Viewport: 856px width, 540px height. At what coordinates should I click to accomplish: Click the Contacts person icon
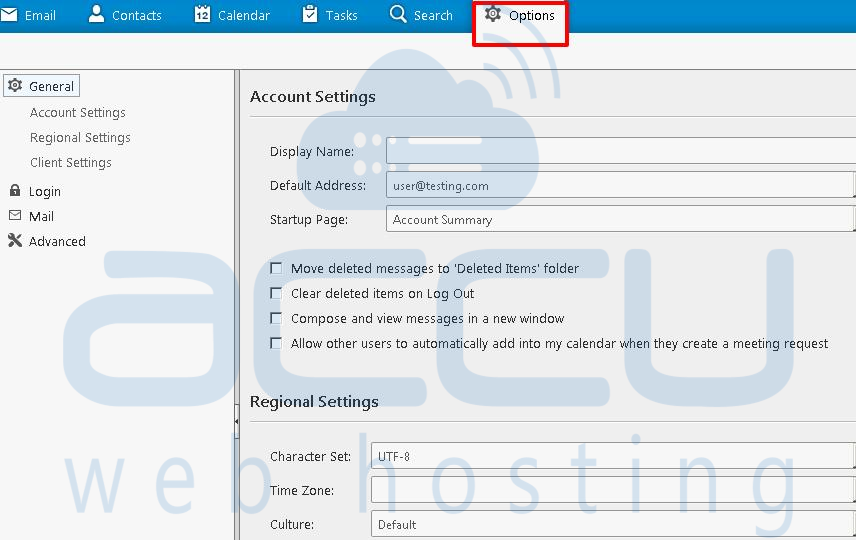pos(96,14)
